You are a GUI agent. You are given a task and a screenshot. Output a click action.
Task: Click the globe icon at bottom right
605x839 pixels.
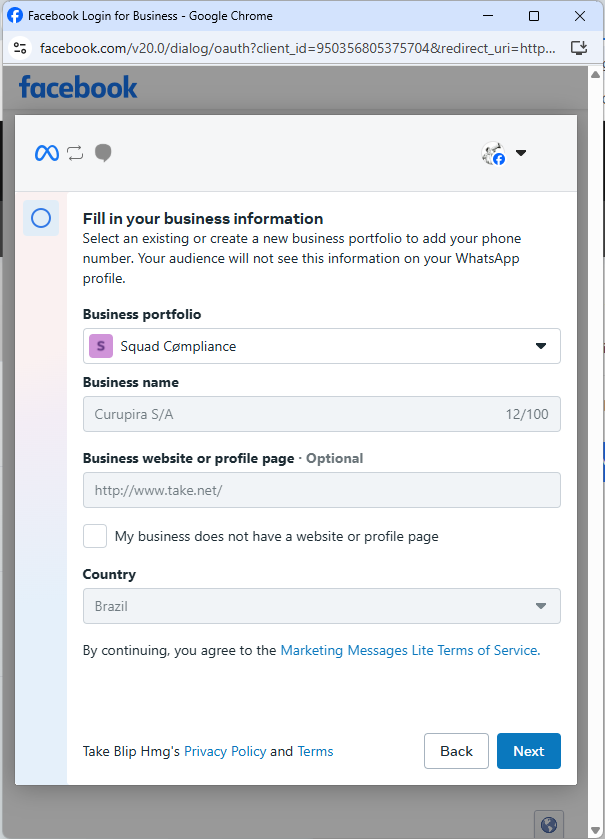click(x=548, y=824)
